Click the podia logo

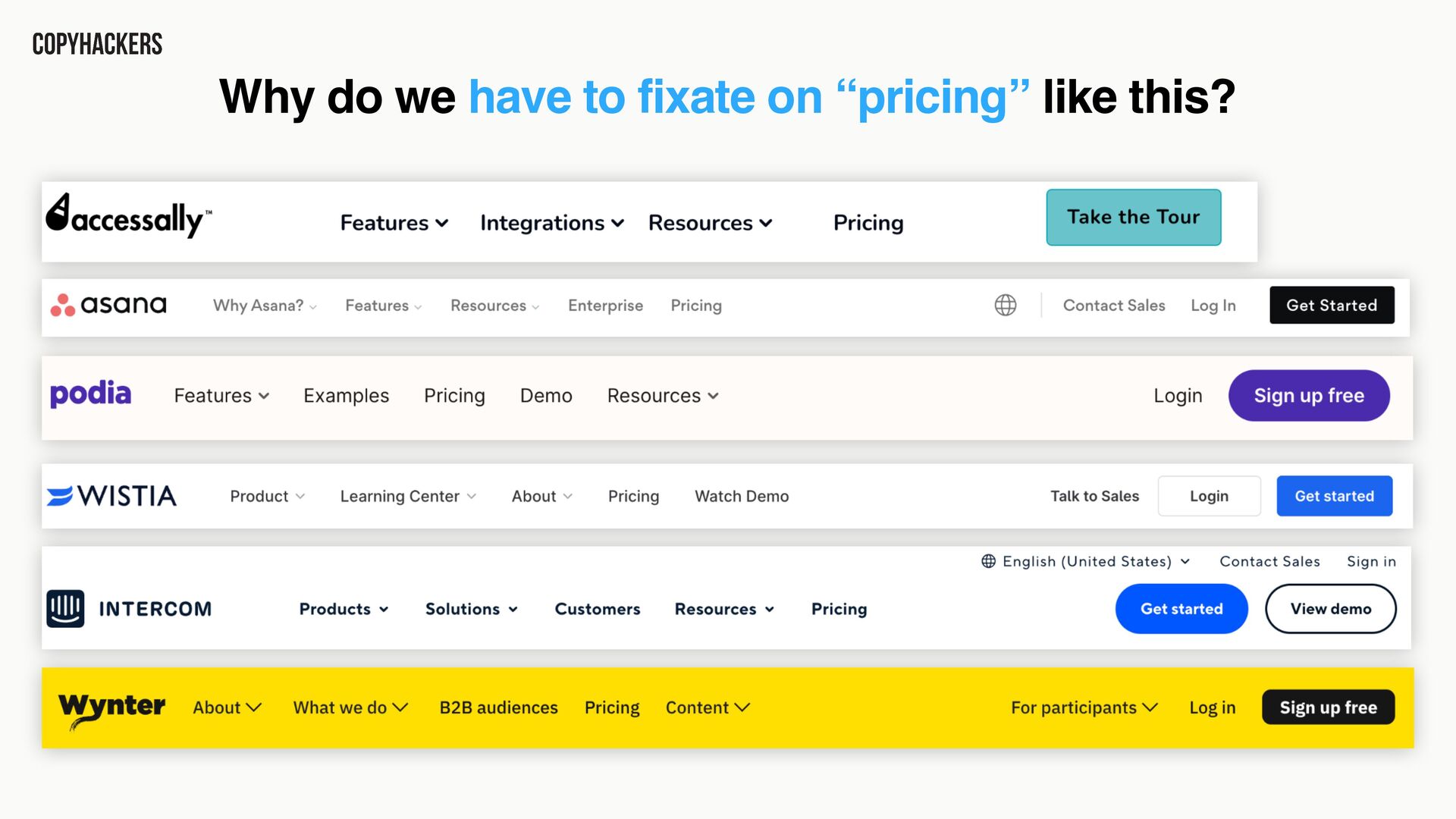[x=90, y=394]
